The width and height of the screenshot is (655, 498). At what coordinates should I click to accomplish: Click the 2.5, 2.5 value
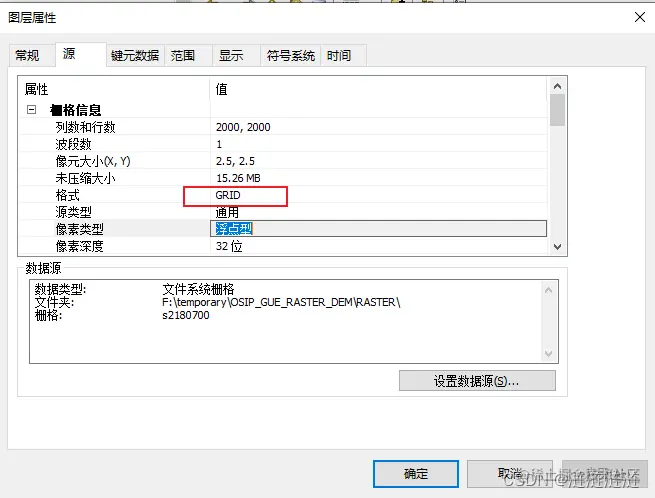tap(235, 161)
